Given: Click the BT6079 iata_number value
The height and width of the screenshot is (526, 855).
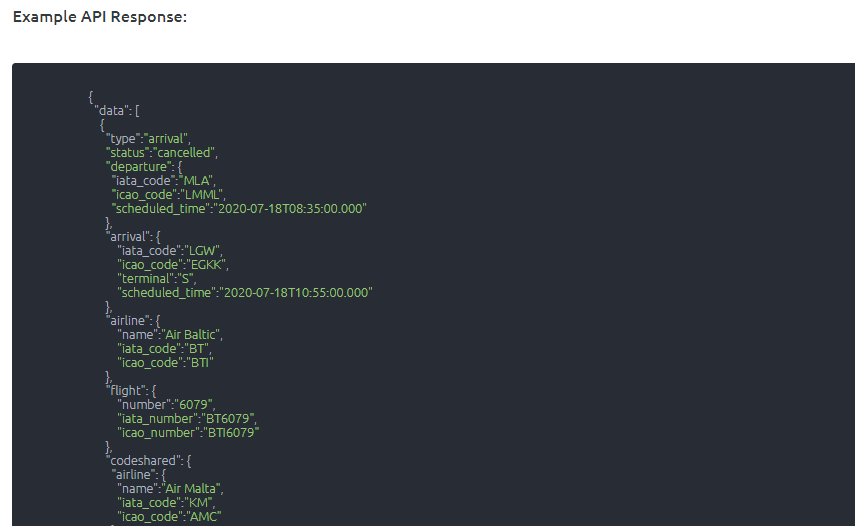Looking at the screenshot, I should pyautogui.click(x=228, y=419).
